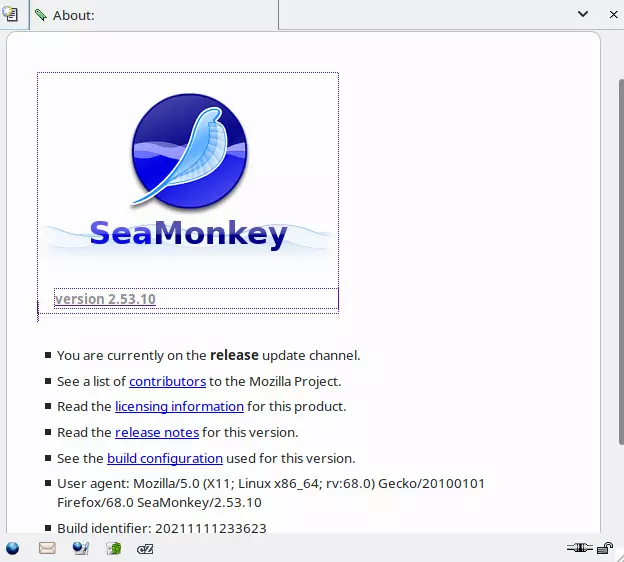The height and width of the screenshot is (562, 624).
Task: Open the licensing information link
Action: coord(179,407)
